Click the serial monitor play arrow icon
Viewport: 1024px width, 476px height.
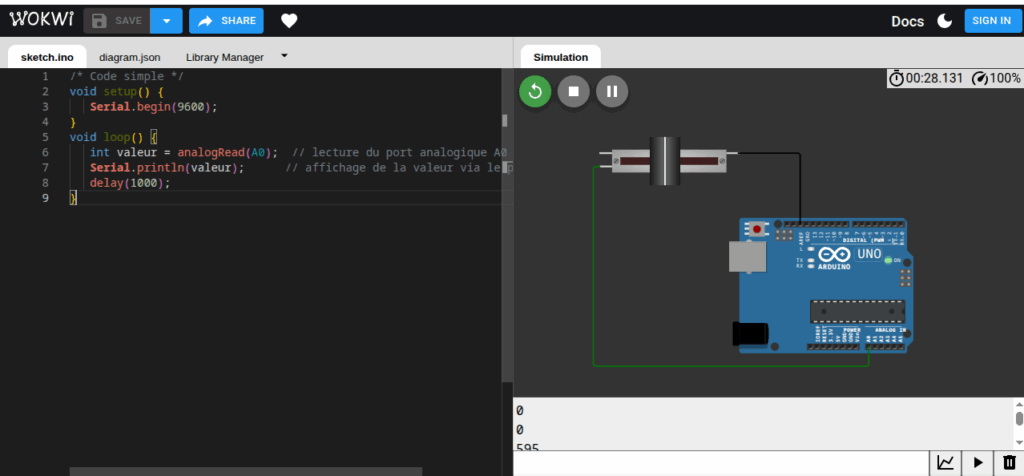click(977, 463)
